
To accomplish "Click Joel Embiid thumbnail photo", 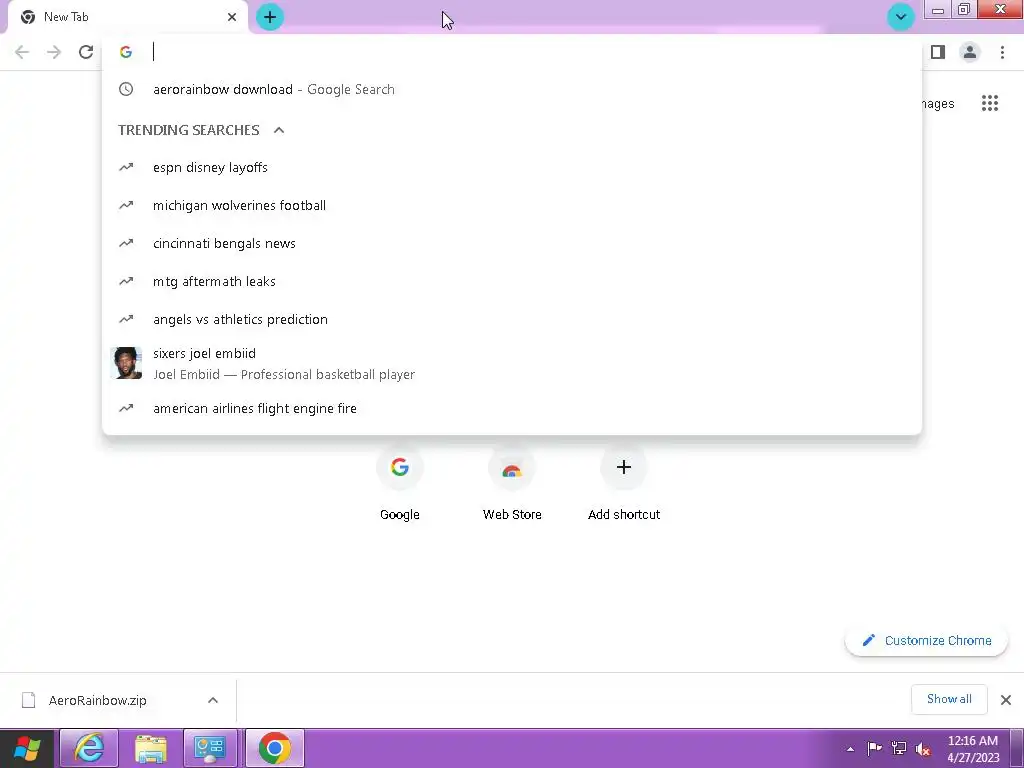I will 127,363.
